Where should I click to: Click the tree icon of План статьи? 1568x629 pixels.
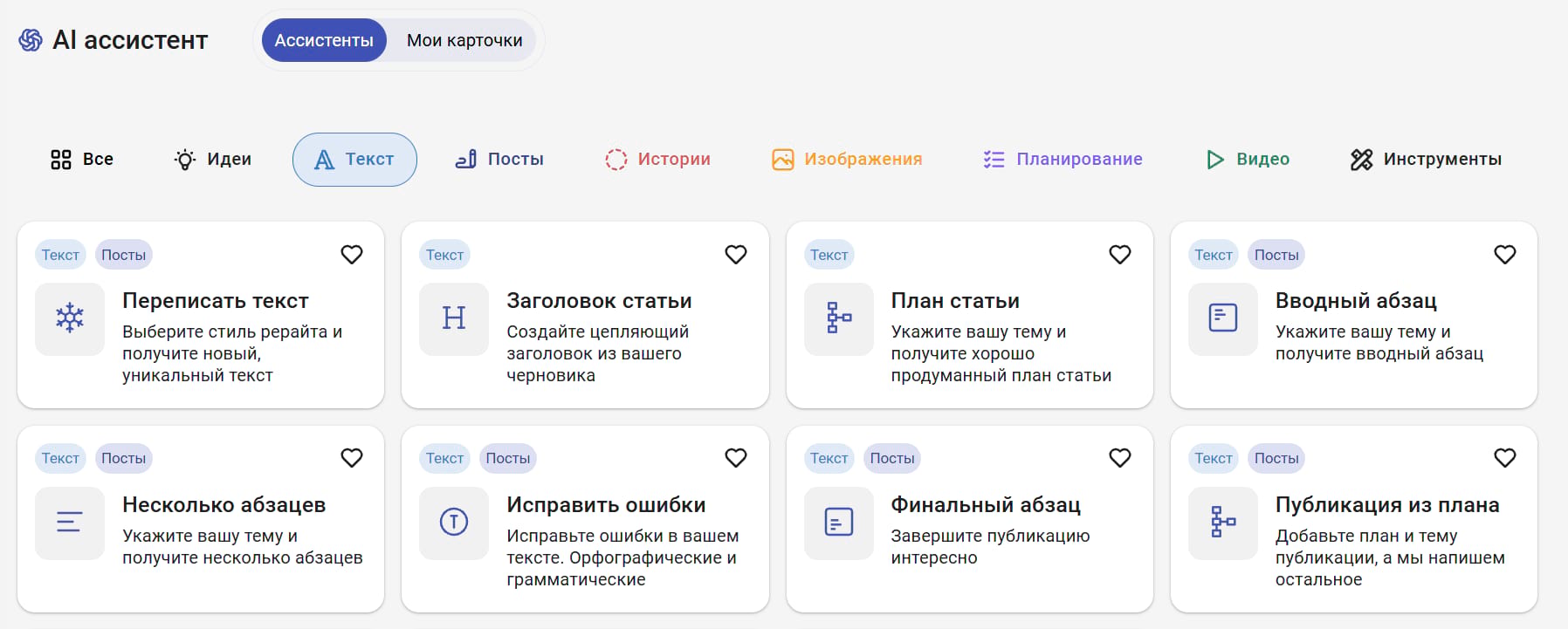click(839, 318)
